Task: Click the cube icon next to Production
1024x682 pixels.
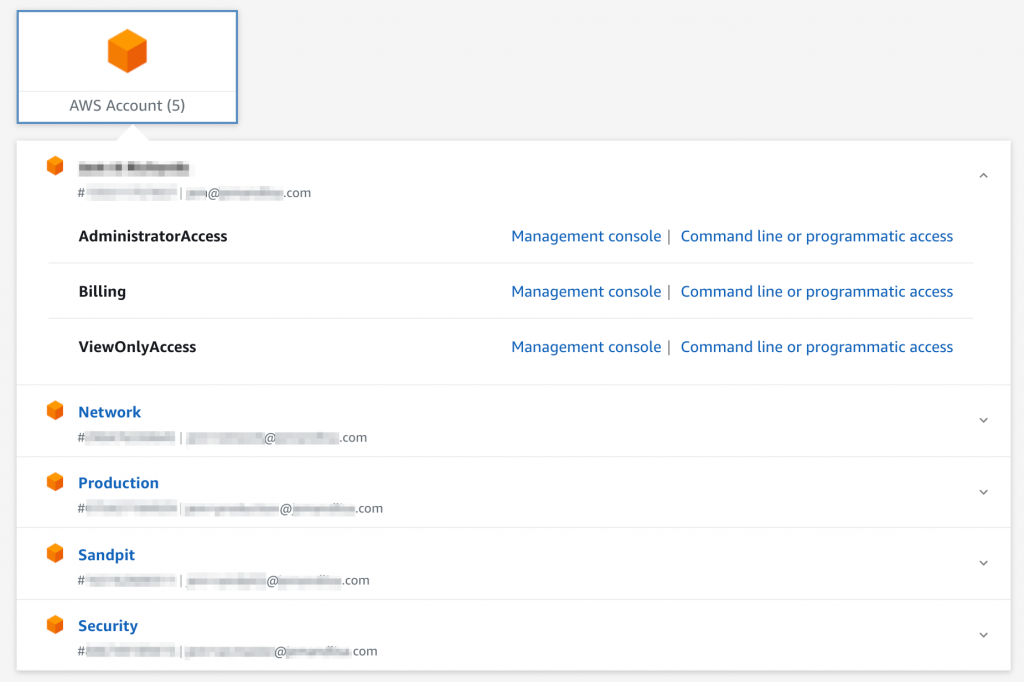Action: point(55,482)
